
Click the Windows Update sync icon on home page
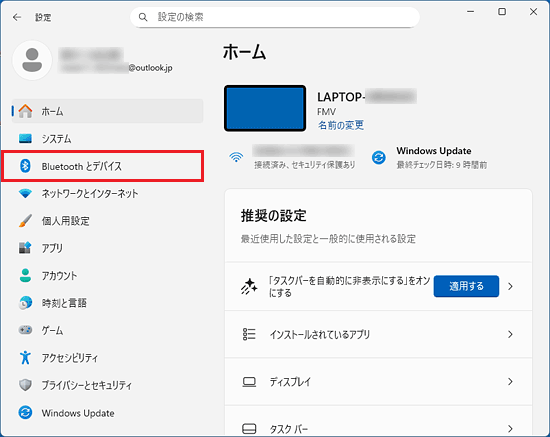[x=379, y=157]
